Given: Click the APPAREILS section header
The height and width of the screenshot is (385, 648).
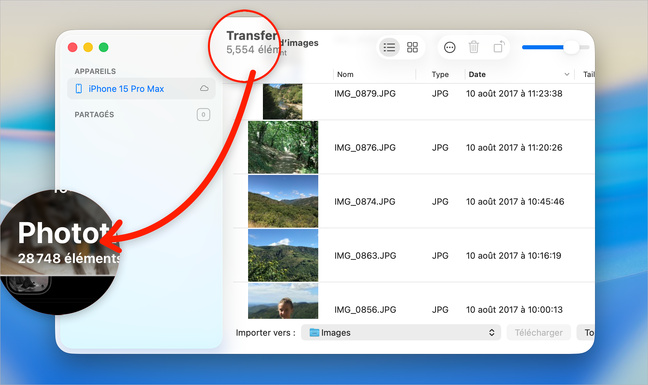Looking at the screenshot, I should 95,71.
